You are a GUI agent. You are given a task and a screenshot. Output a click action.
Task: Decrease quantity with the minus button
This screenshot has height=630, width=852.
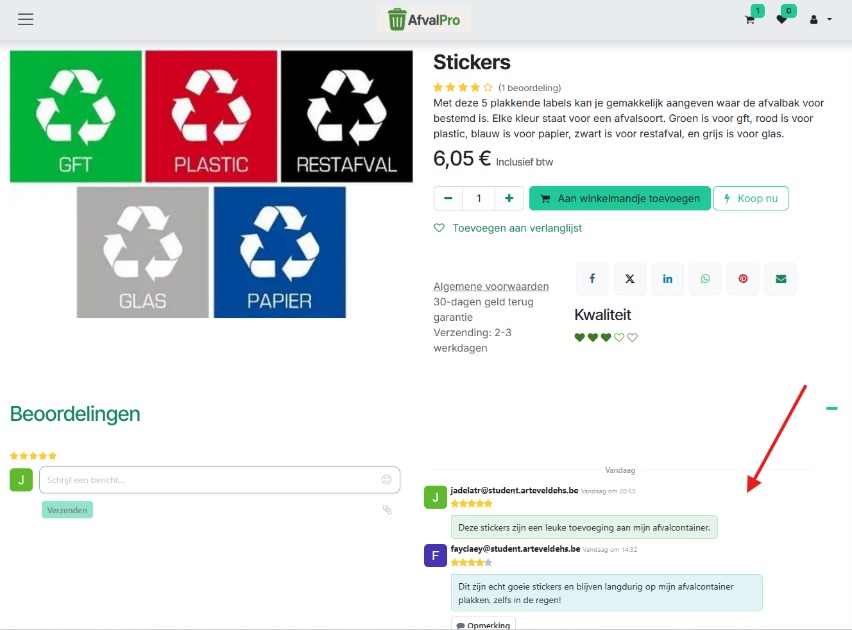point(448,198)
